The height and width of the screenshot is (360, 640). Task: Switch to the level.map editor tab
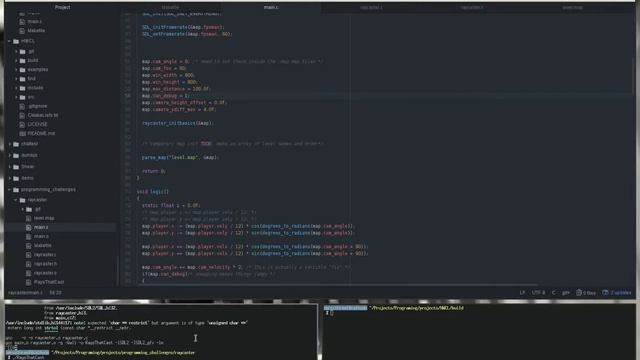click(572, 7)
